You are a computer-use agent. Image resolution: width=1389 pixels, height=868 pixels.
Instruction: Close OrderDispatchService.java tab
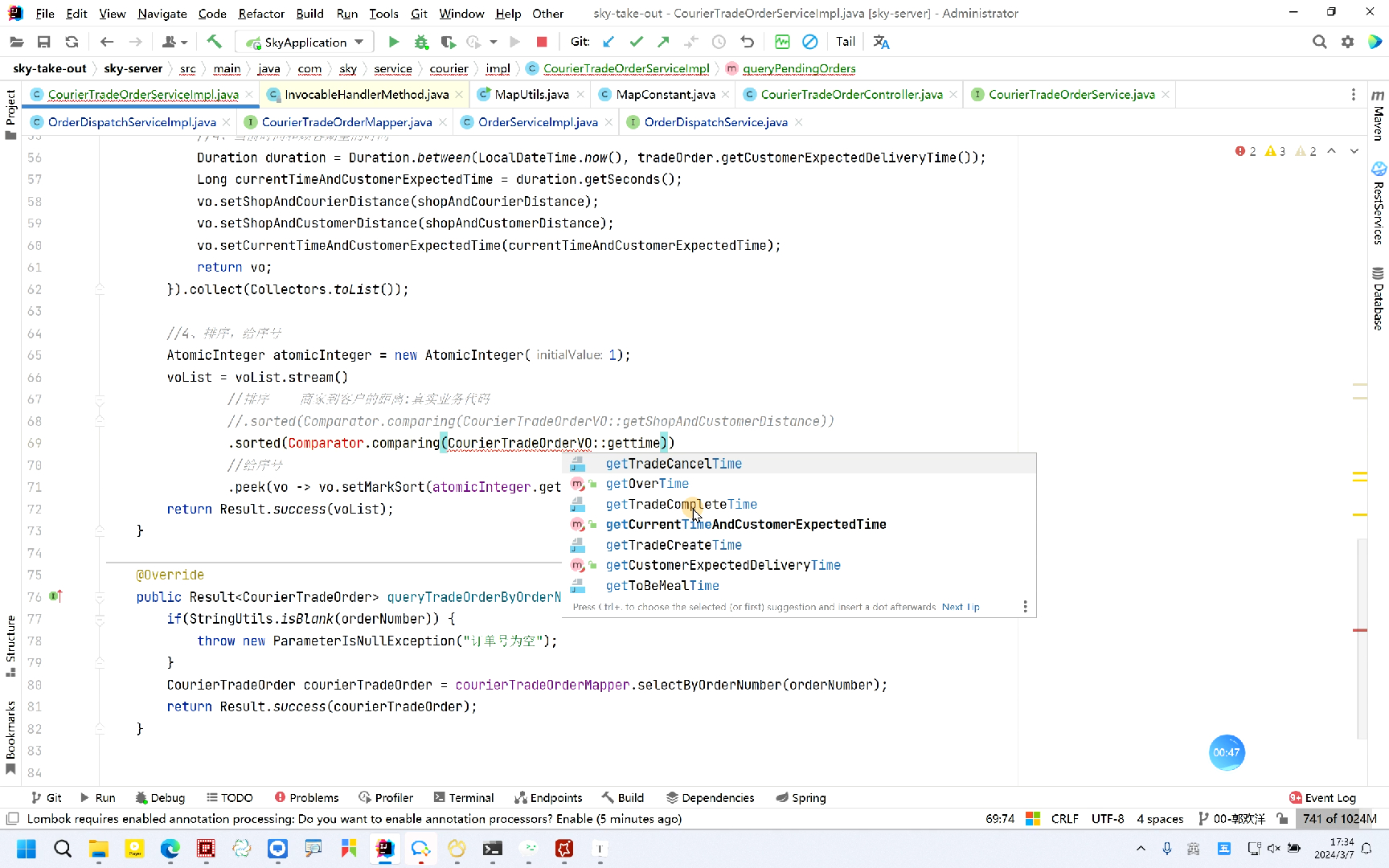[x=798, y=122]
